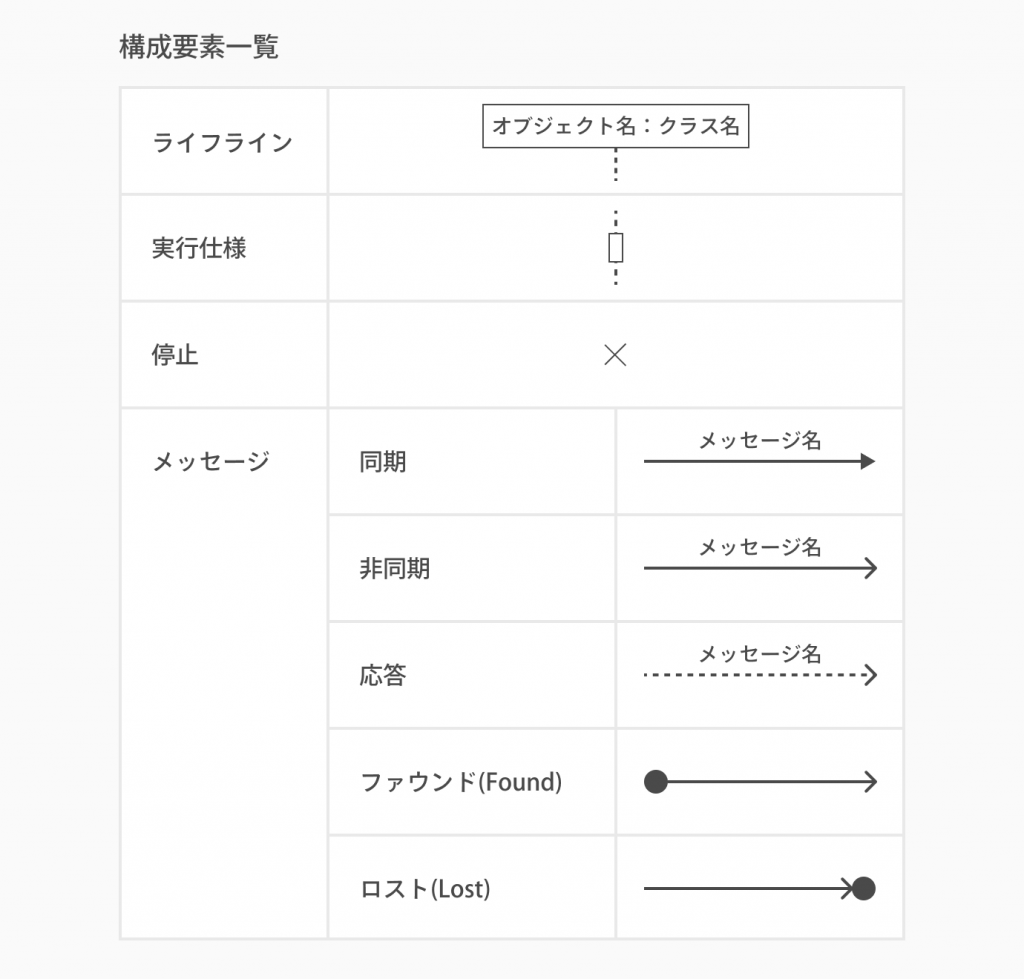Click the 非同期 message type label
The height and width of the screenshot is (979, 1024).
pyautogui.click(x=394, y=569)
